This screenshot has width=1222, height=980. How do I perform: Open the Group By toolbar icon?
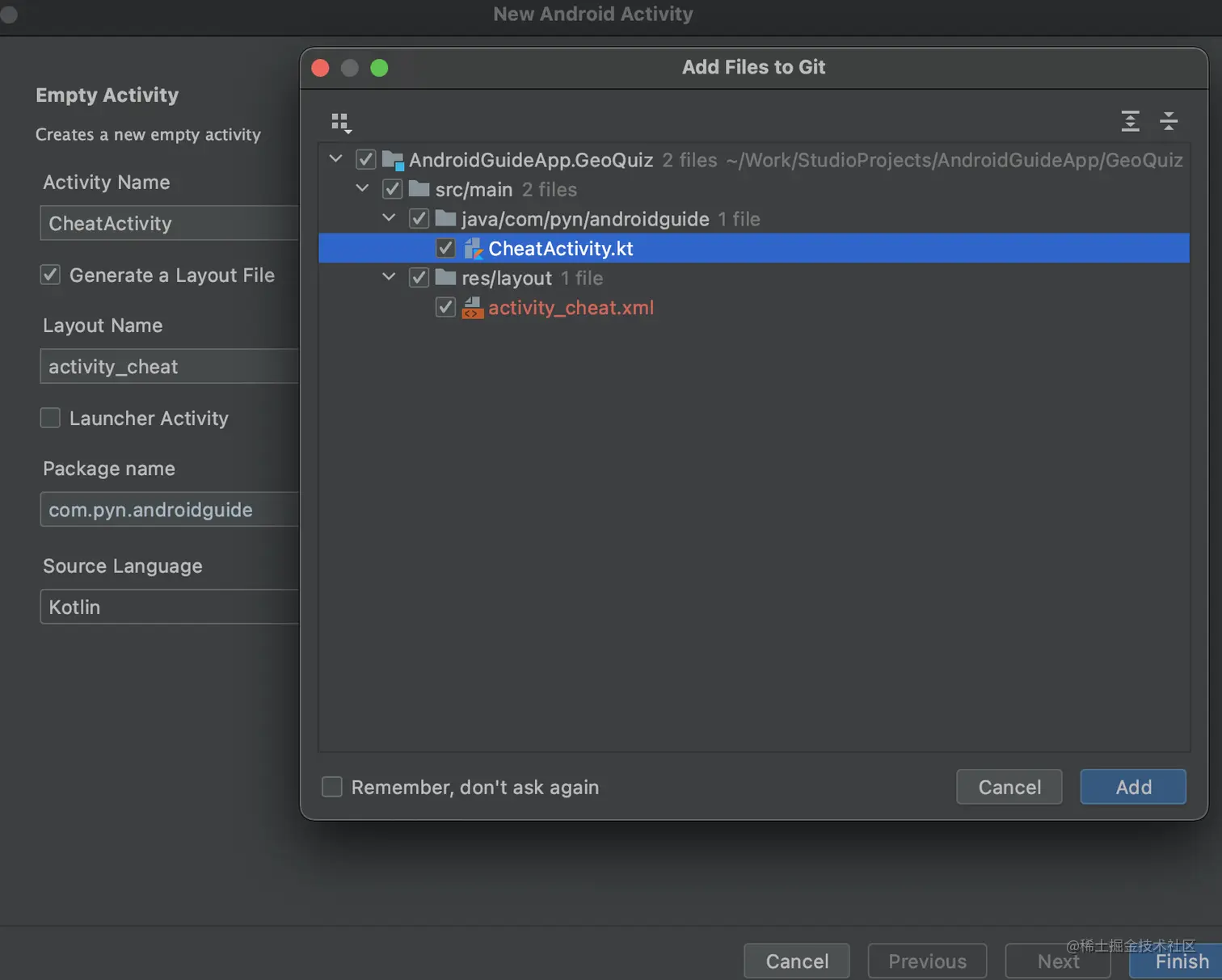[x=341, y=123]
